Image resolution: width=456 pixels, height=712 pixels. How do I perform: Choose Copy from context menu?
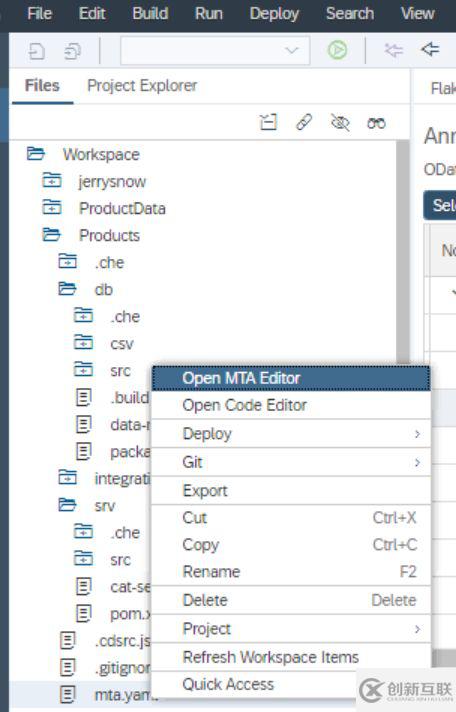pyautogui.click(x=291, y=545)
